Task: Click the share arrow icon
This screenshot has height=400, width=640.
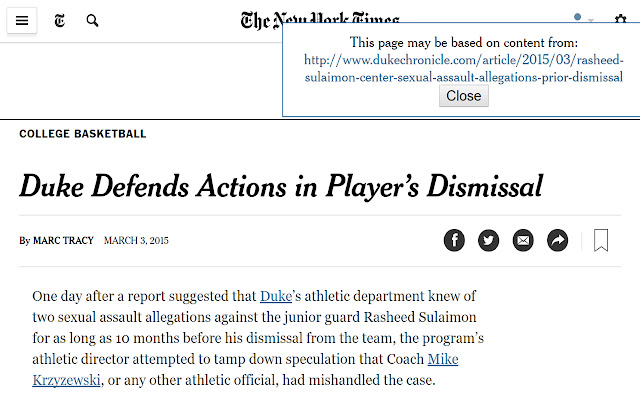Action: click(x=558, y=240)
